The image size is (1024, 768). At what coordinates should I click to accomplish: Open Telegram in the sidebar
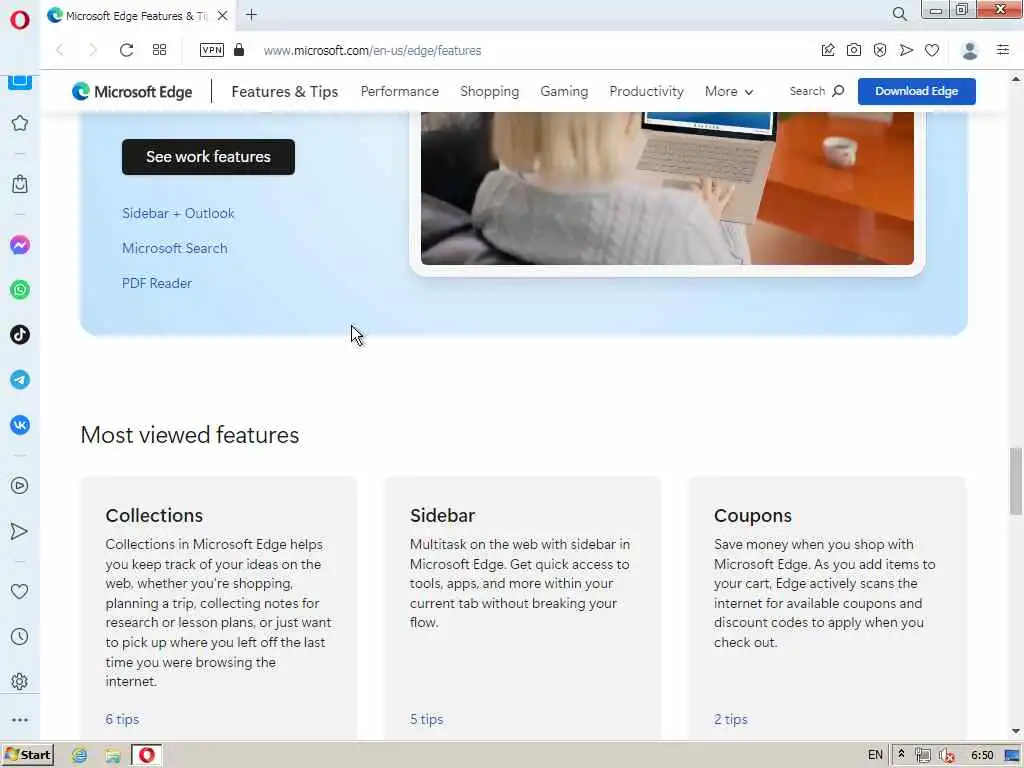tap(20, 379)
